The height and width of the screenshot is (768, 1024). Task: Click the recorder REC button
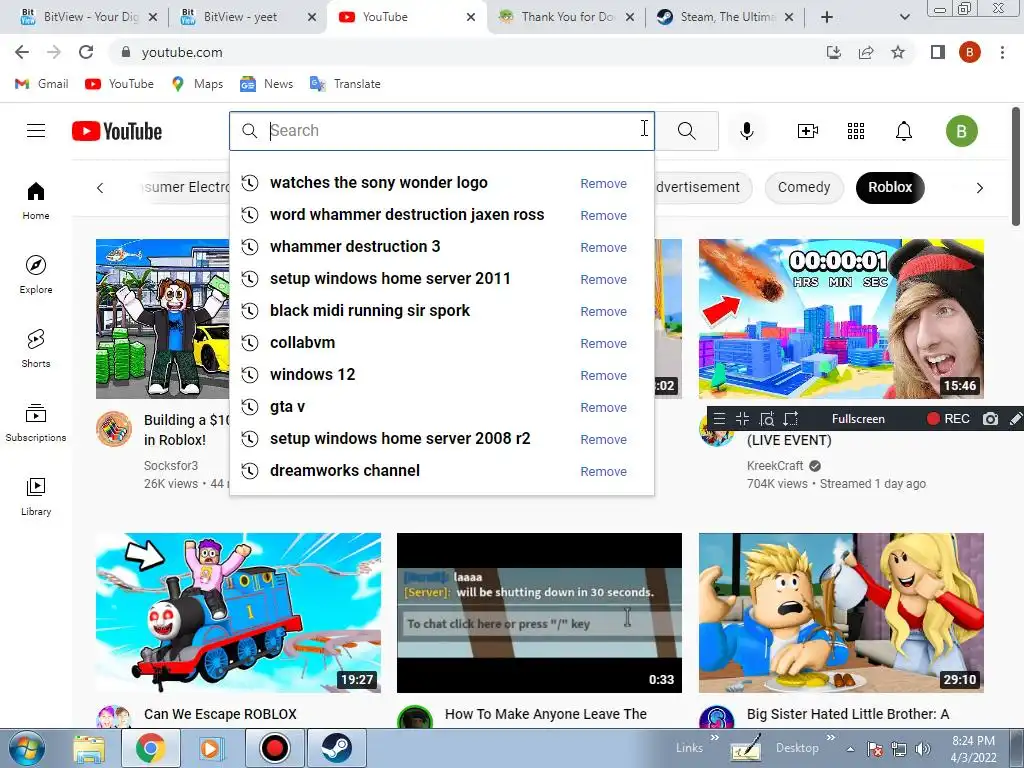(x=948, y=419)
